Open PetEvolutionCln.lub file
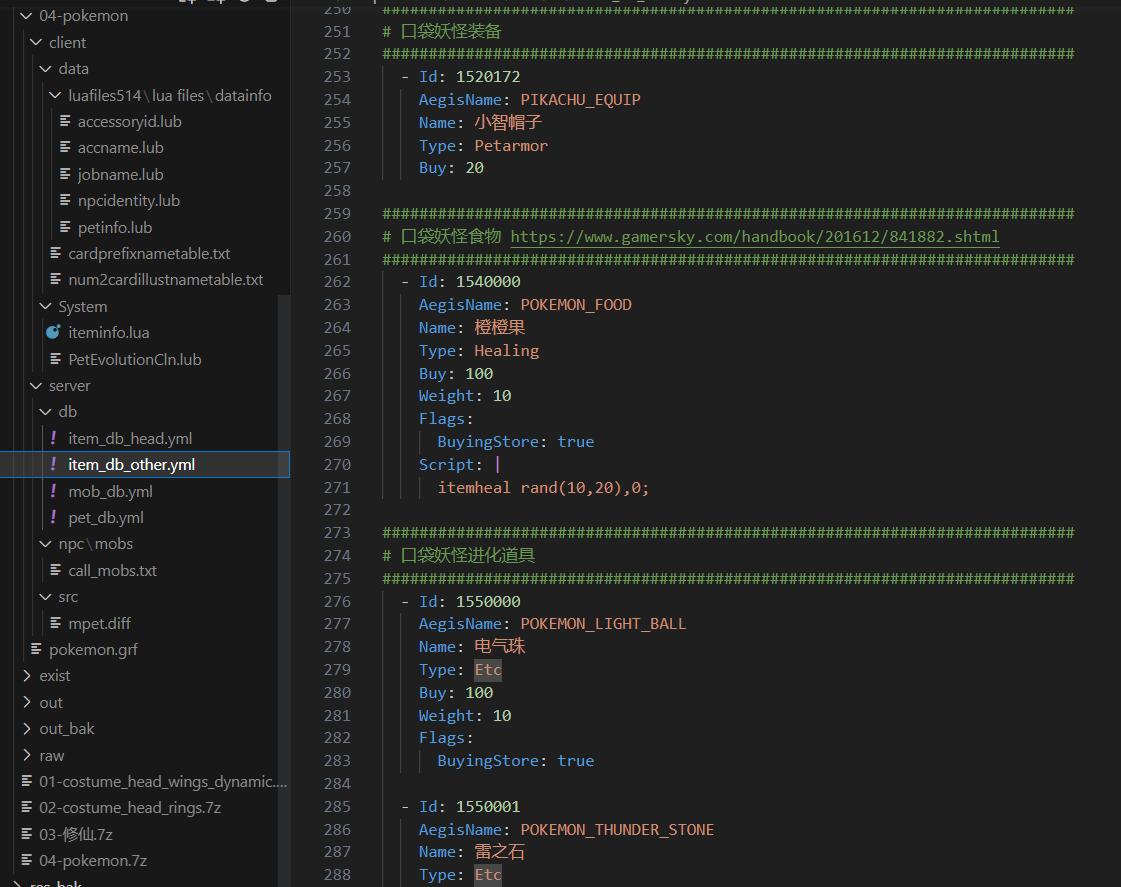Viewport: 1121px width, 887px height. (x=134, y=360)
